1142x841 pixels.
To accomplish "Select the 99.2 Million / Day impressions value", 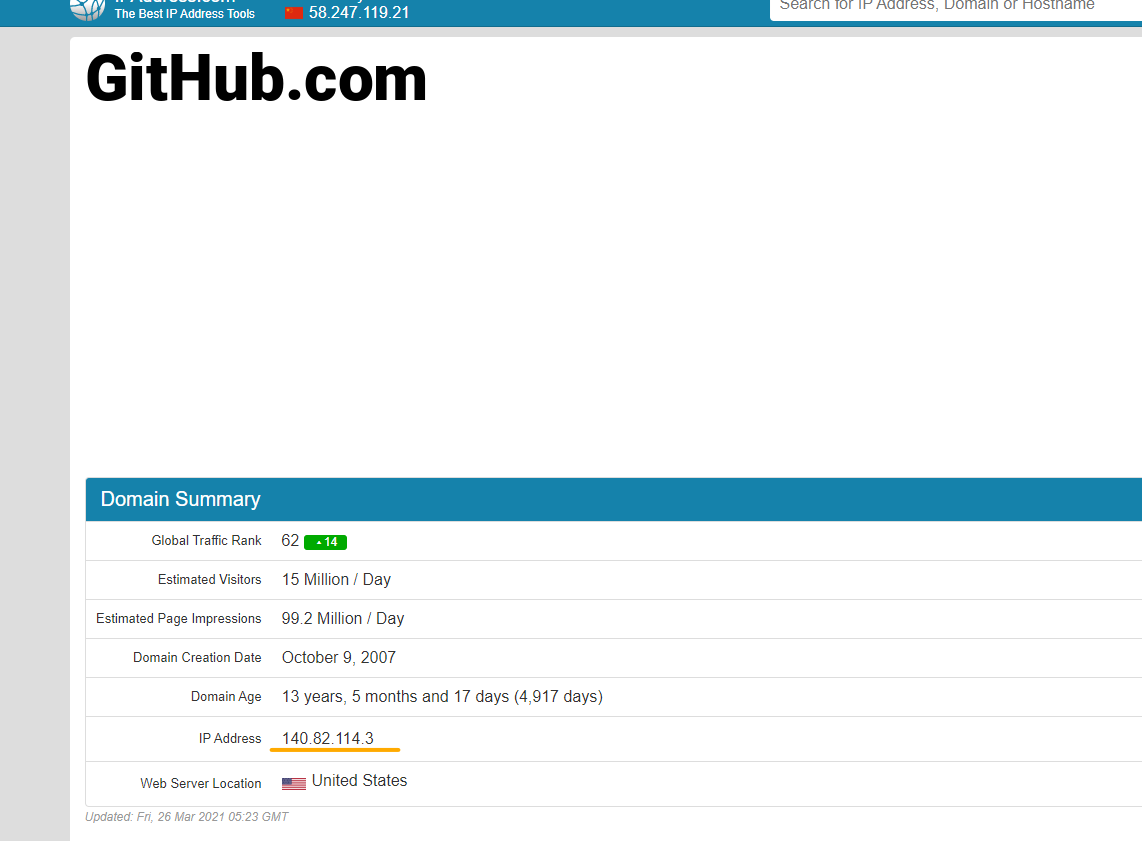I will (343, 618).
